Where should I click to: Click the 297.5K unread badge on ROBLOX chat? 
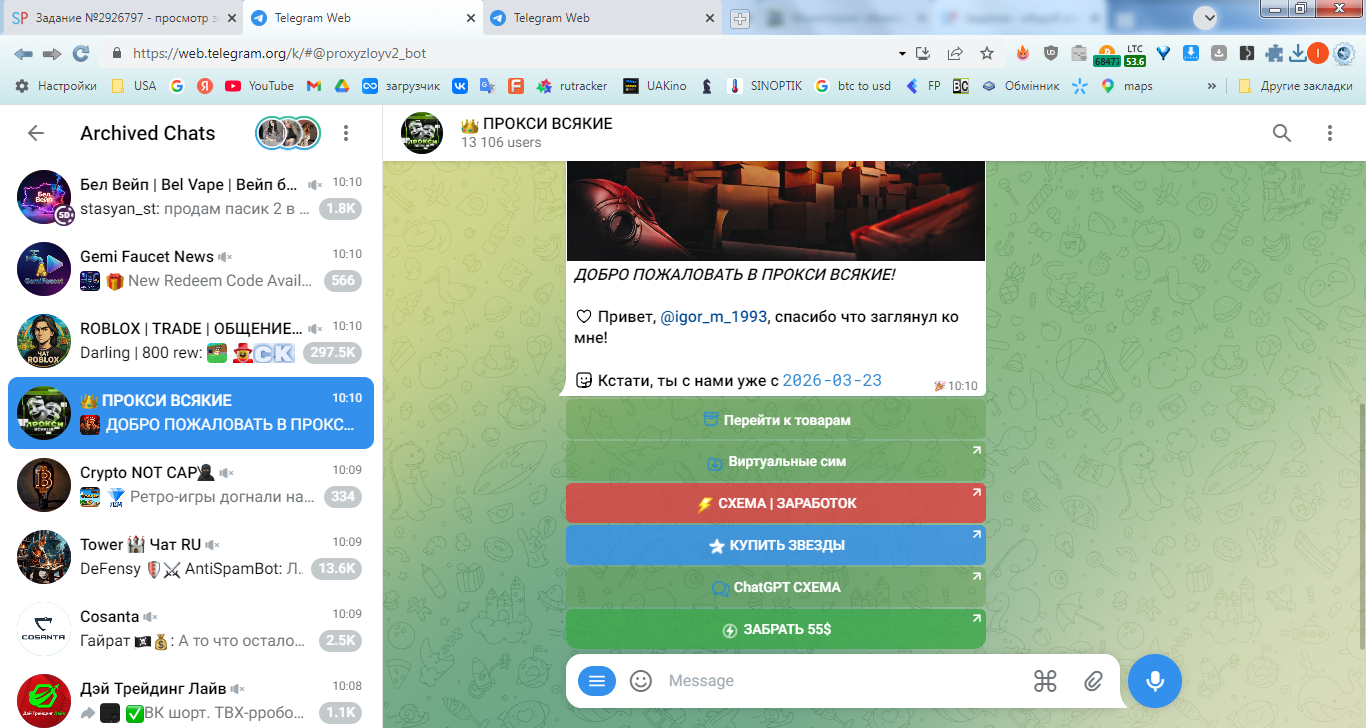pos(332,353)
